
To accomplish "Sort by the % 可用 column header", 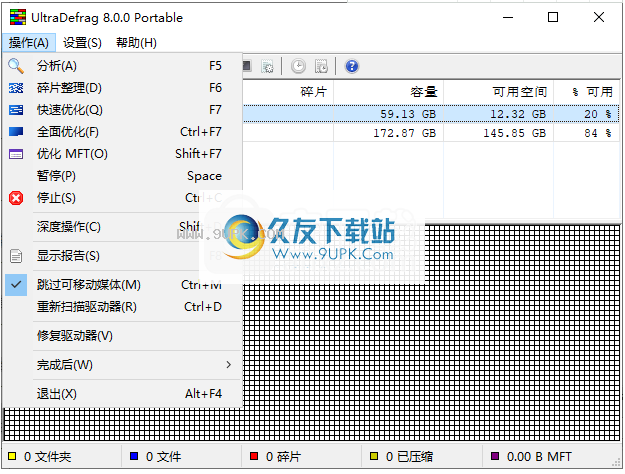I will [587, 92].
